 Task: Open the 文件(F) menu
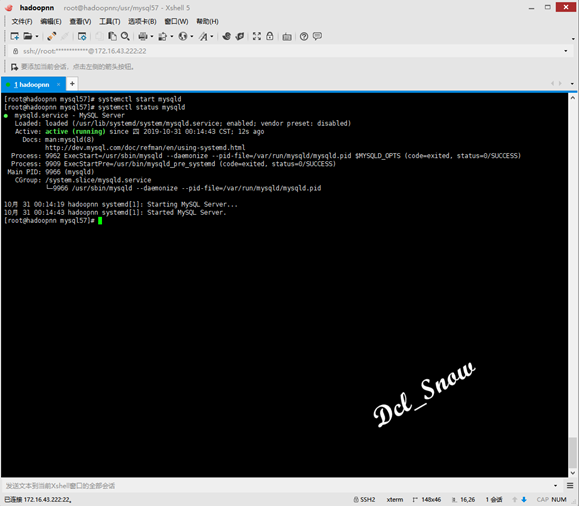coord(22,21)
